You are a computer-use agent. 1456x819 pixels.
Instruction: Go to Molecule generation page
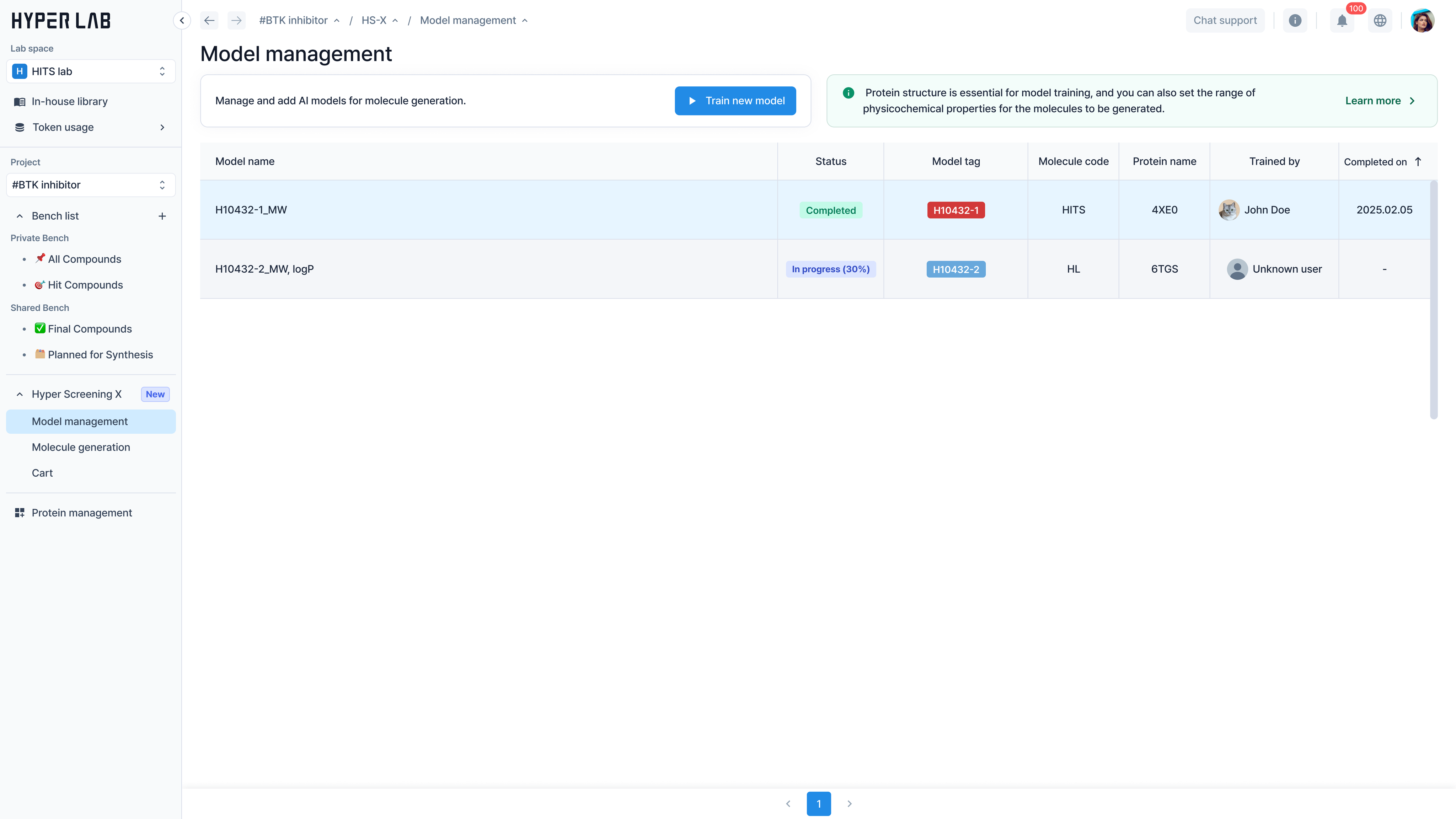pyautogui.click(x=81, y=447)
